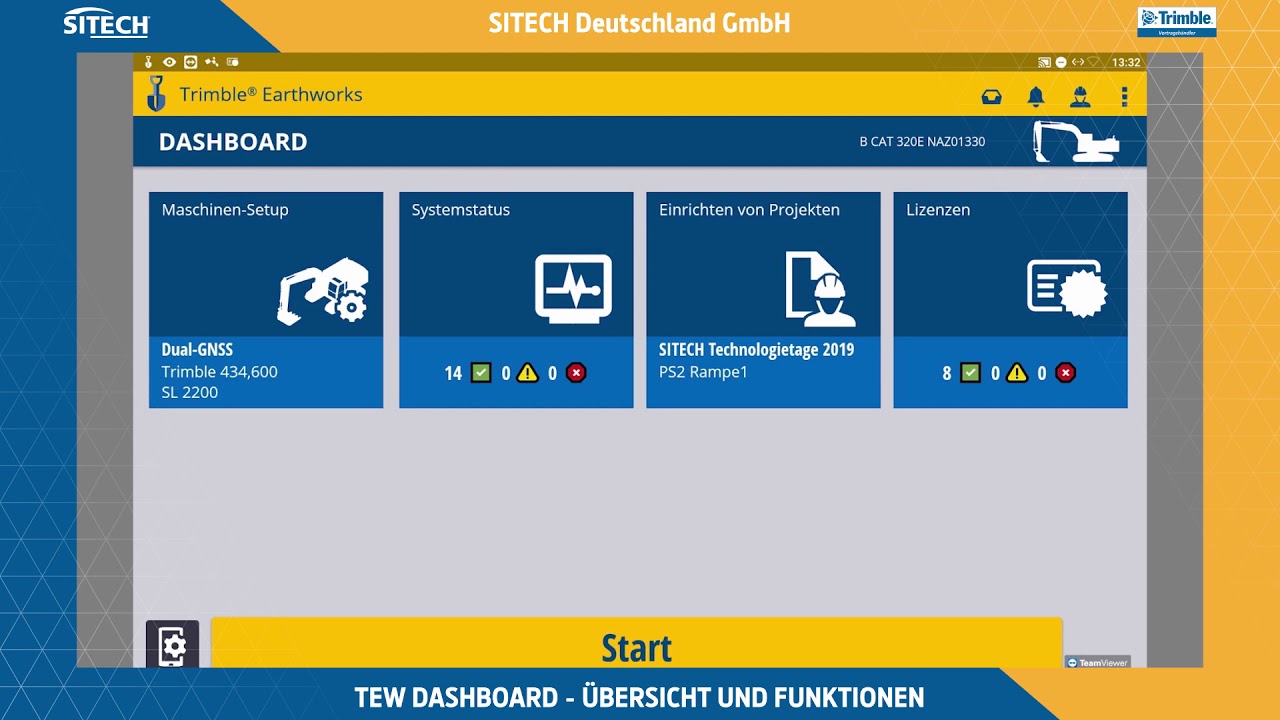Click the excavator with gear icon

coord(323,291)
